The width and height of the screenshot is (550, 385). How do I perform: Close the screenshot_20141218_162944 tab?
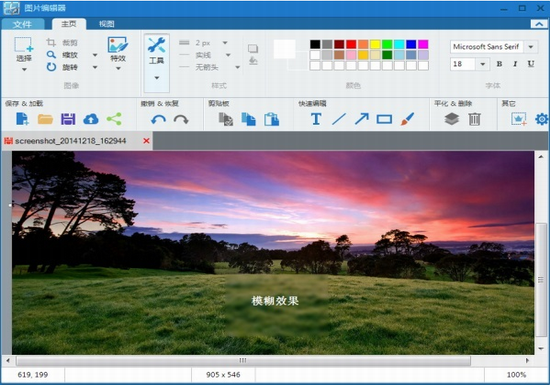(x=146, y=141)
